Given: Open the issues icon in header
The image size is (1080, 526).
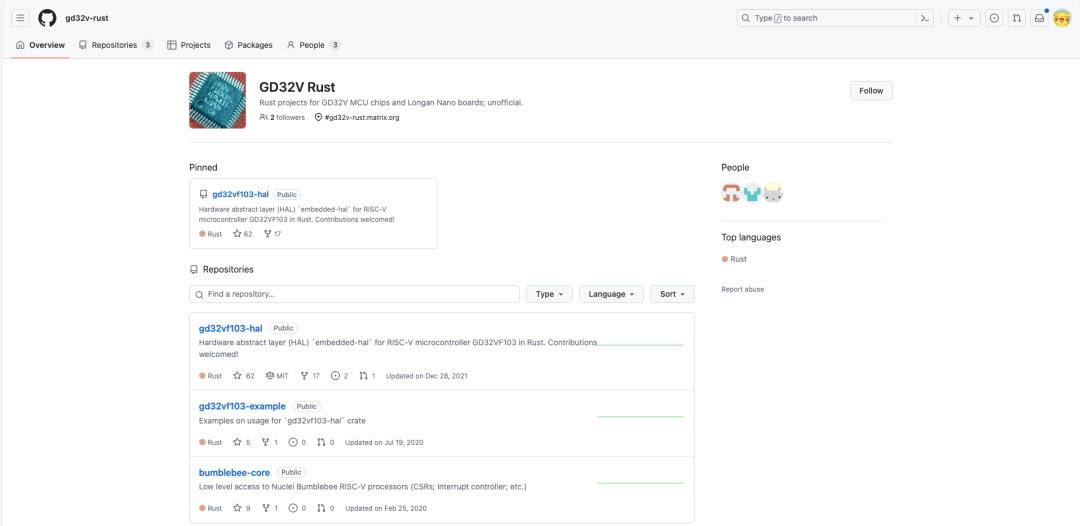Looking at the screenshot, I should pyautogui.click(x=994, y=19).
